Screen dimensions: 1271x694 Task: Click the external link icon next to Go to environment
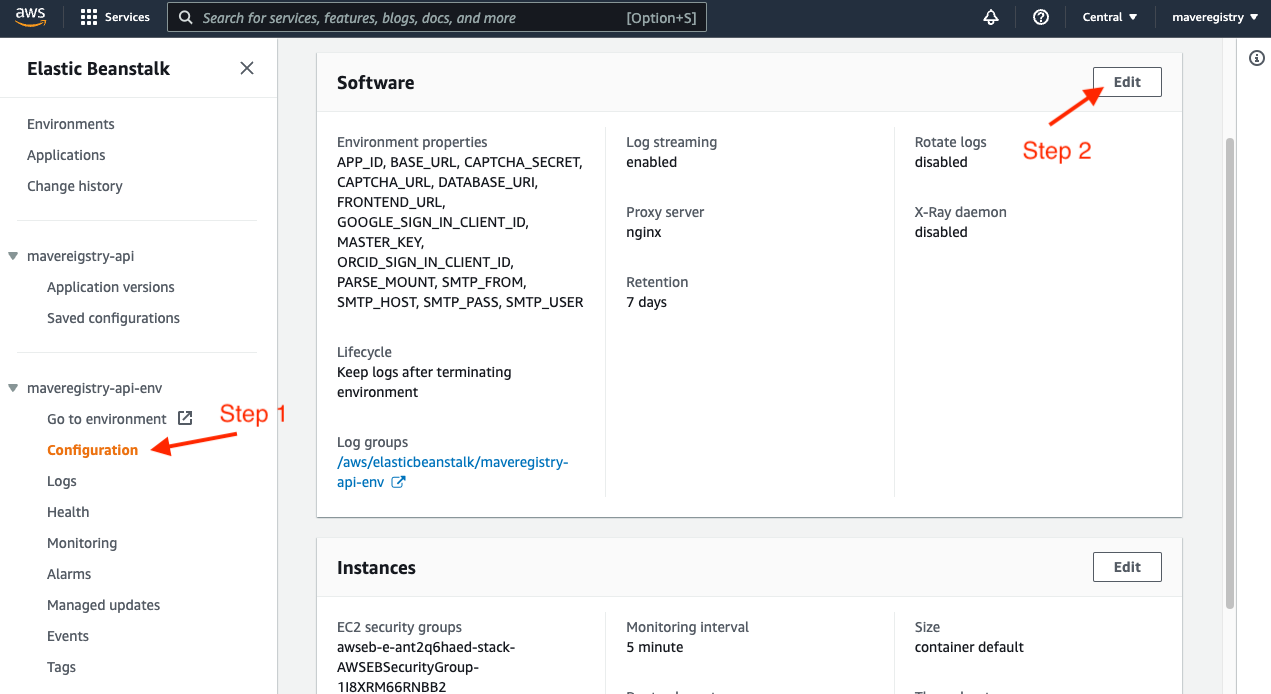185,418
